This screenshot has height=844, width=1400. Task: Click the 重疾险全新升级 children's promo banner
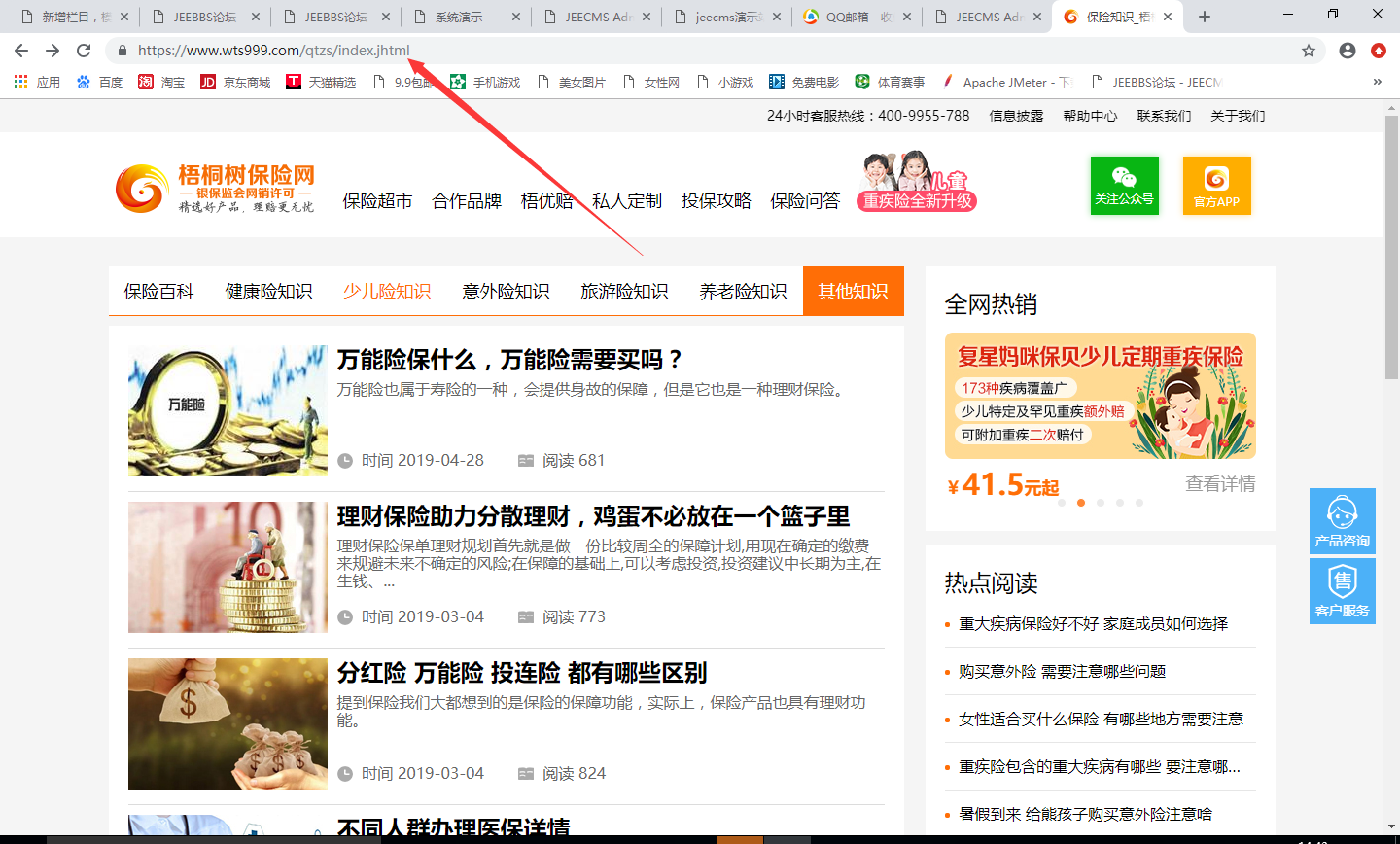tap(917, 182)
